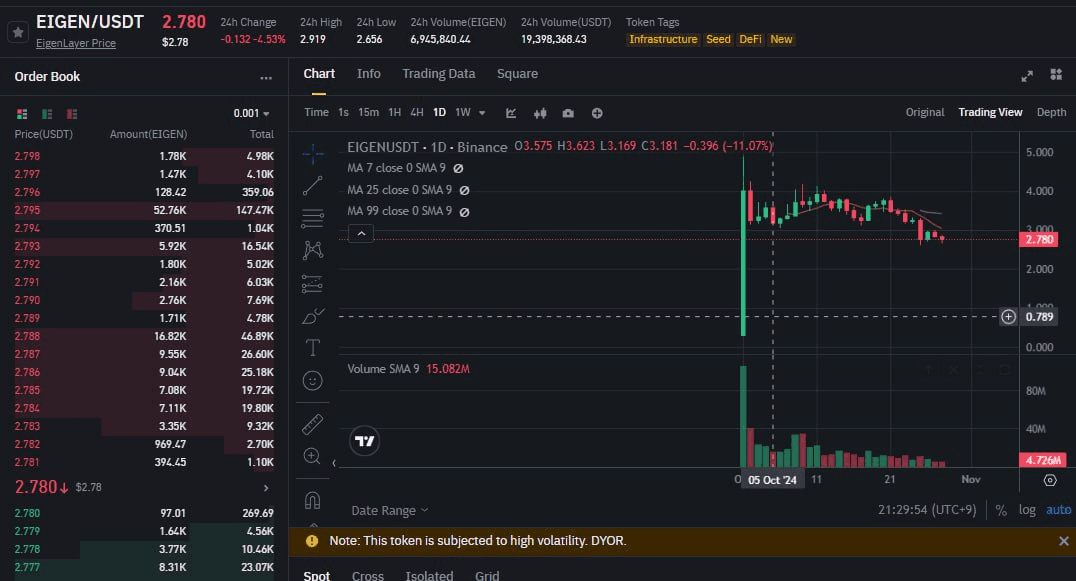Toggle visibility of MA 7 indicator

point(458,169)
